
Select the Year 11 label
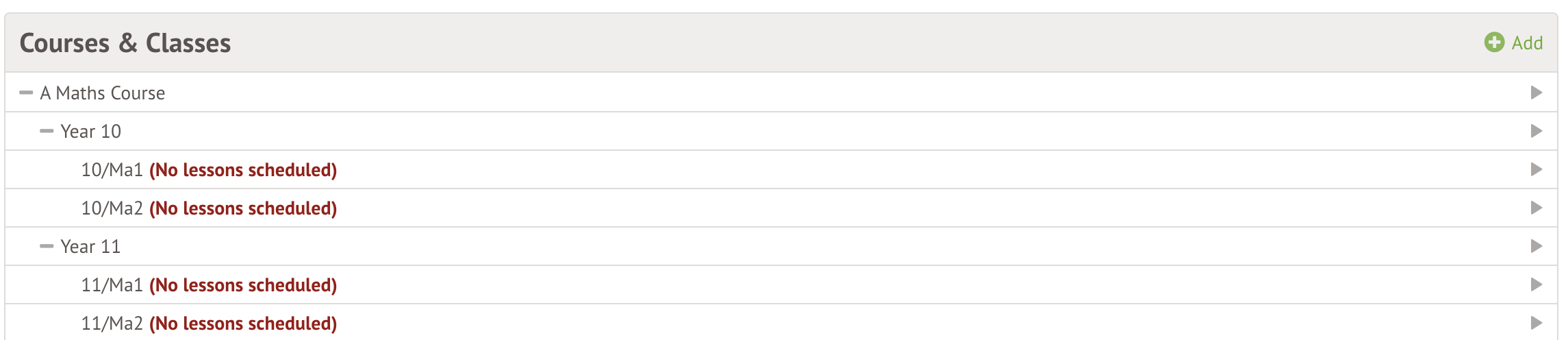point(90,247)
